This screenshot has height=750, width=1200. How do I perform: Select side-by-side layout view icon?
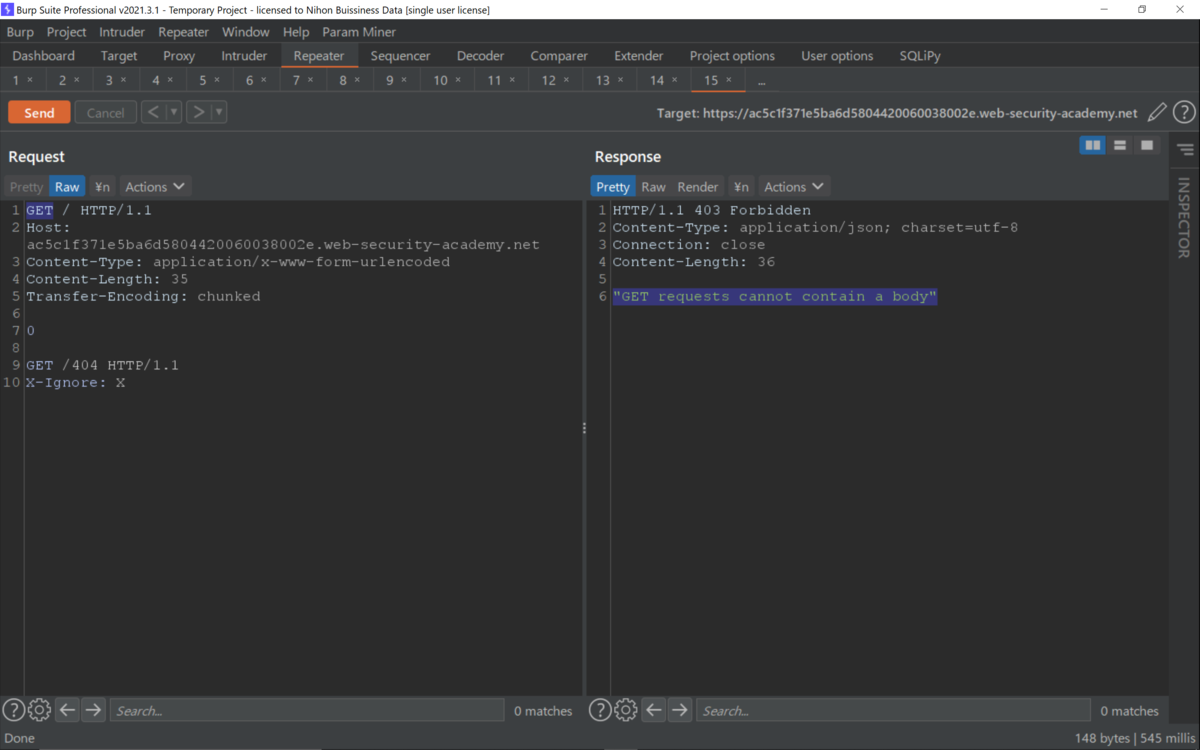1093,146
